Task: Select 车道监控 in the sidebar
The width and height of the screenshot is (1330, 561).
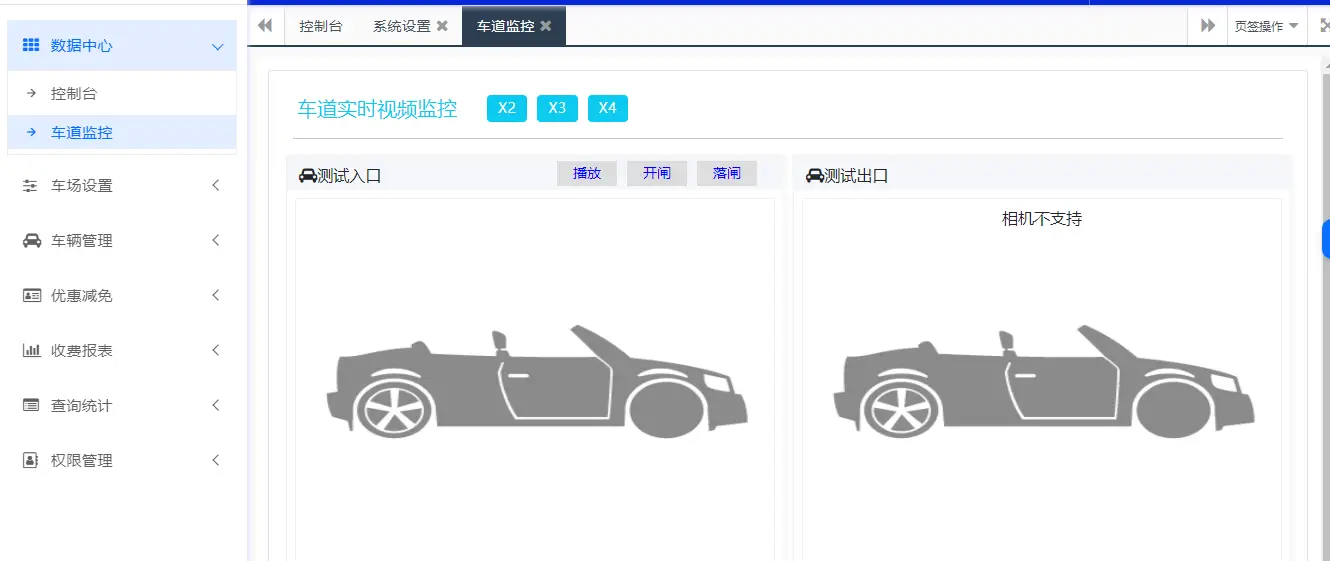Action: (x=82, y=133)
